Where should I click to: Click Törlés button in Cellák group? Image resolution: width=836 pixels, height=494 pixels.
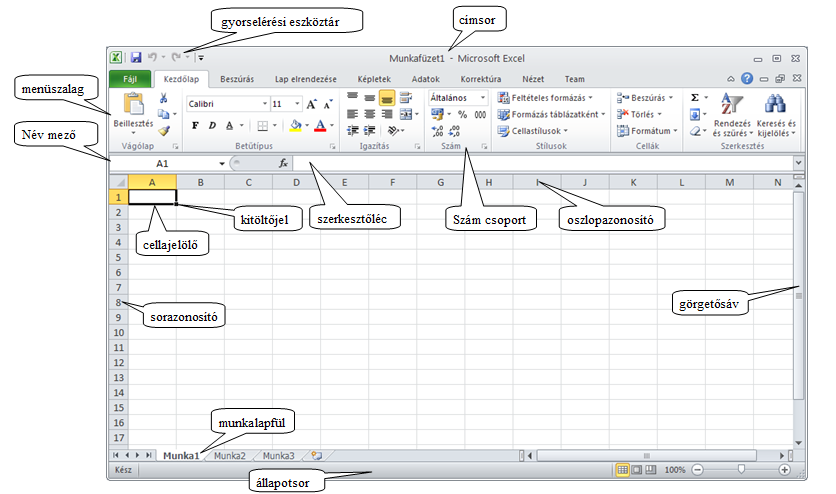639,114
